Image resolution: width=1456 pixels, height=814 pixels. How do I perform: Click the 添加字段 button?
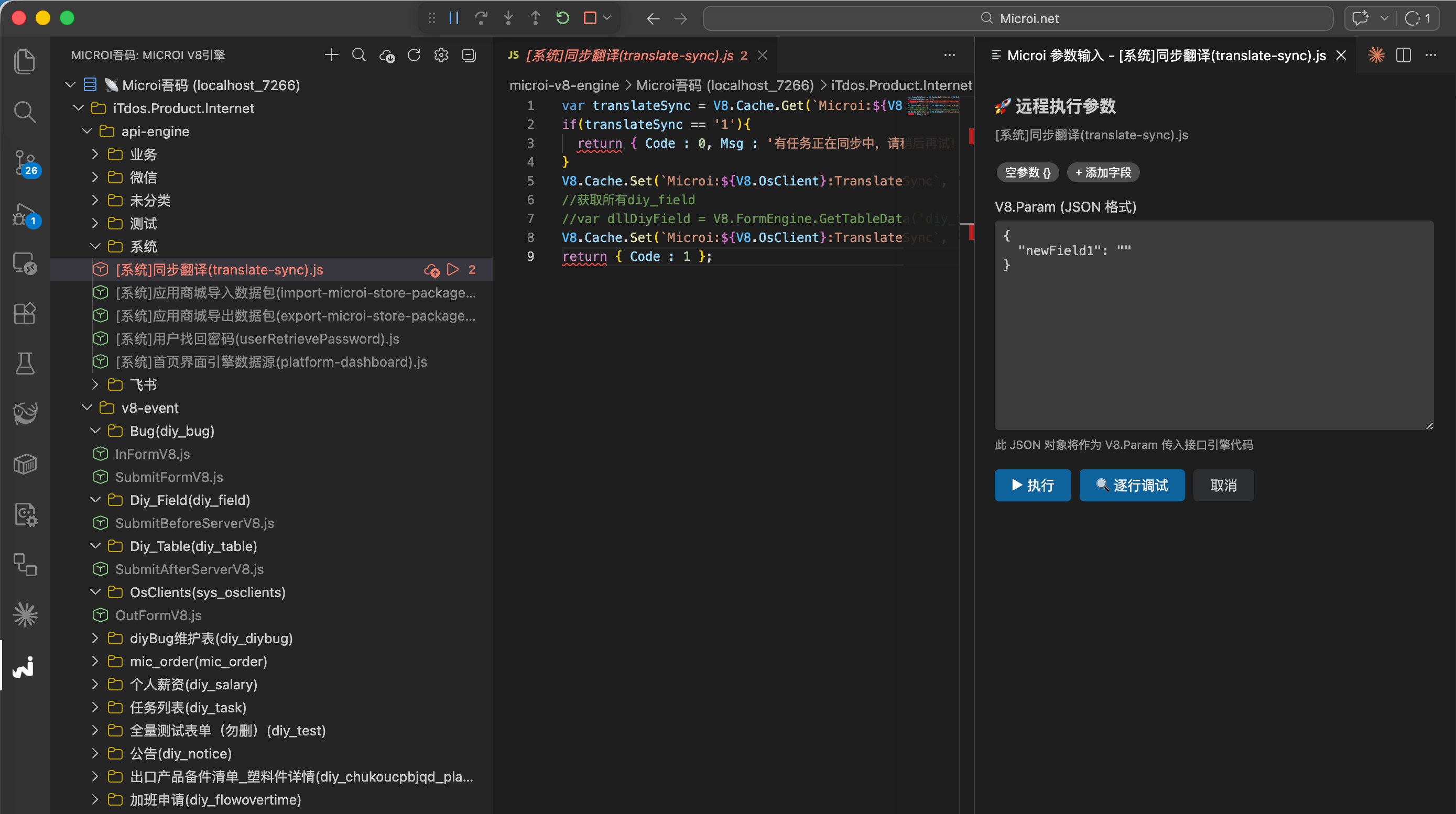pos(1103,172)
